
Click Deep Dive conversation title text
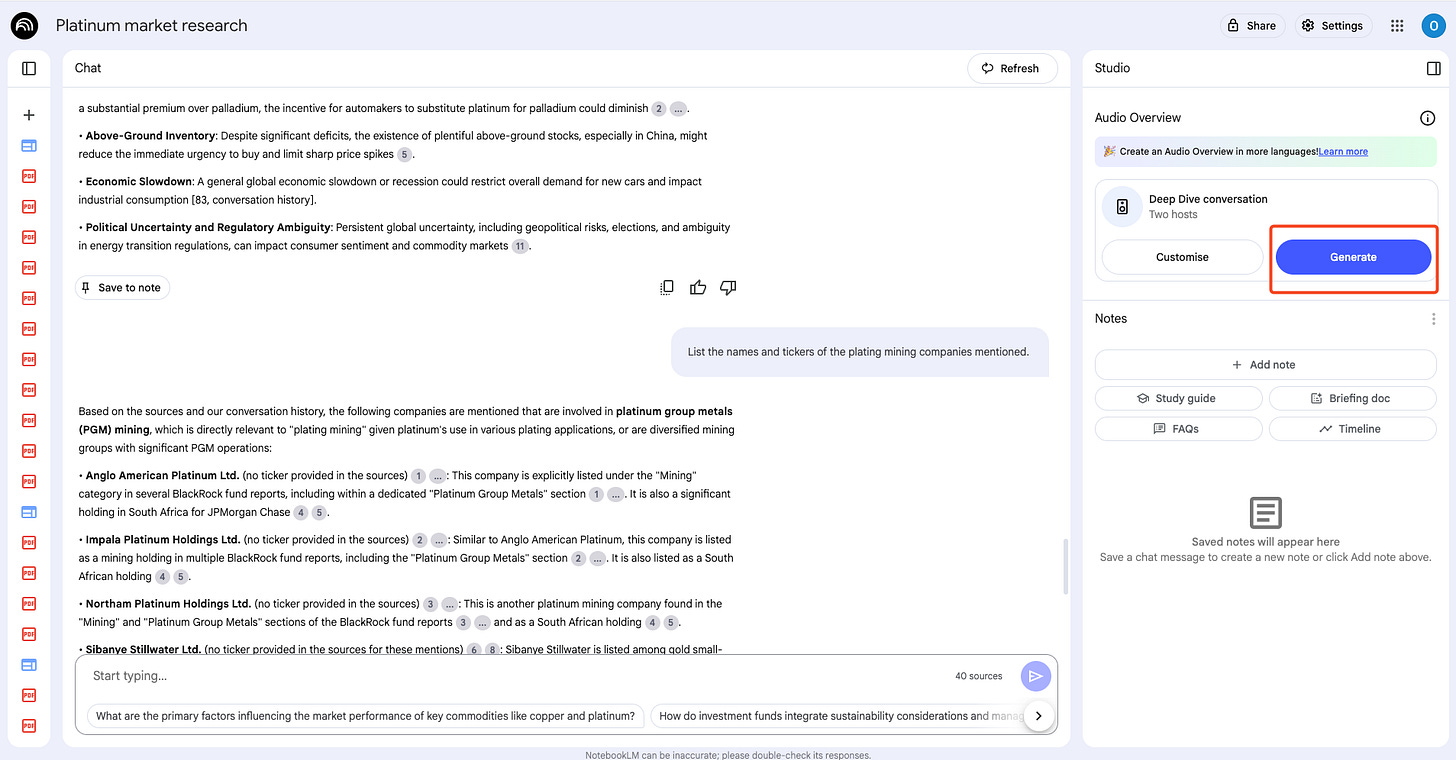pyautogui.click(x=1208, y=199)
